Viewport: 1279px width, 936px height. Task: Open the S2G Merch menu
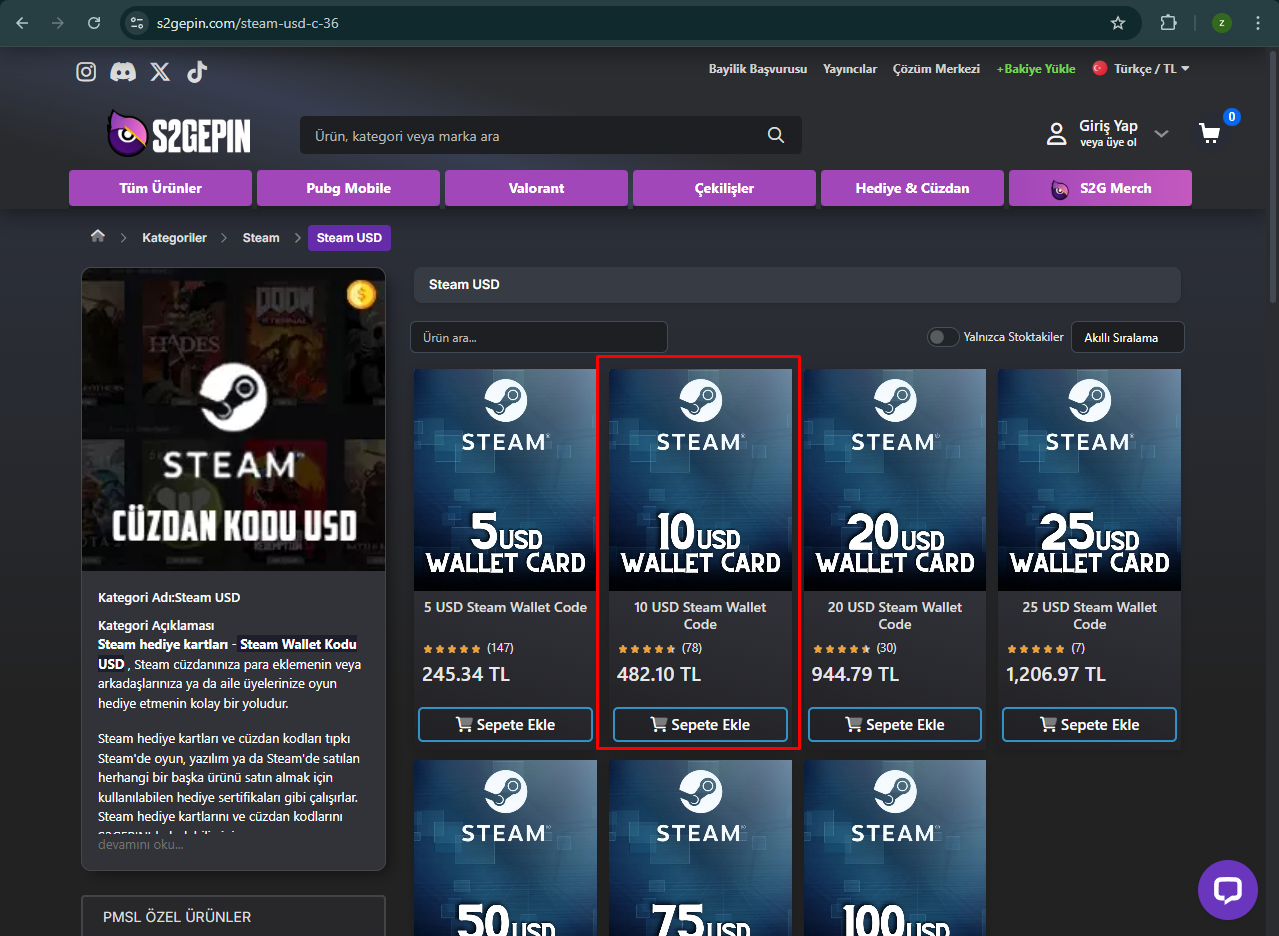click(x=1100, y=188)
